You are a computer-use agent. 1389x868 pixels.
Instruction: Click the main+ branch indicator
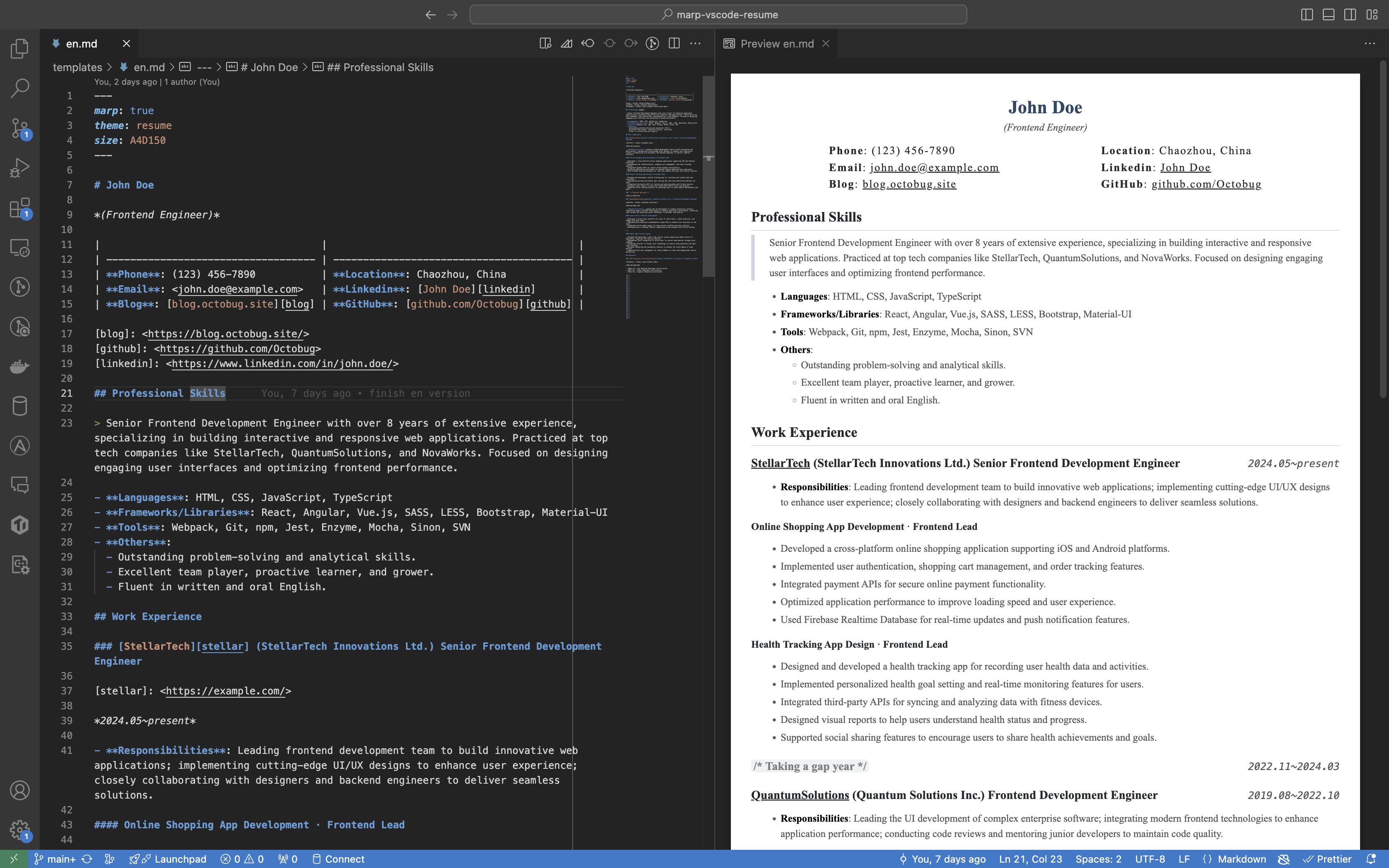(54, 859)
